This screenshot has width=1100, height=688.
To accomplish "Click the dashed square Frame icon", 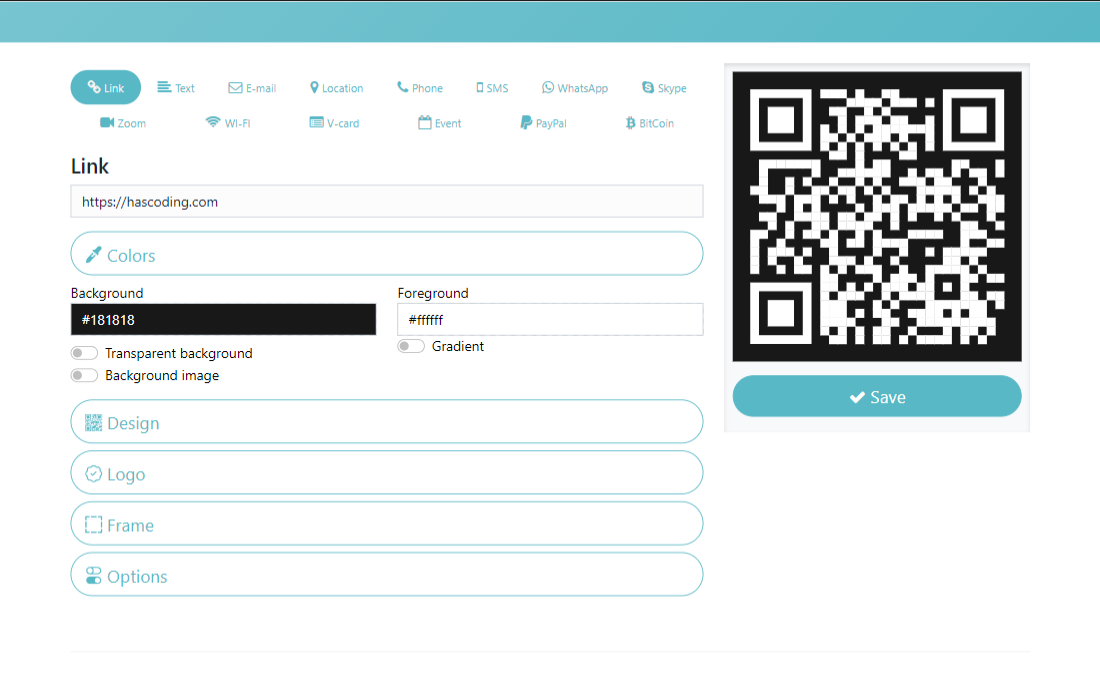I will [x=93, y=525].
